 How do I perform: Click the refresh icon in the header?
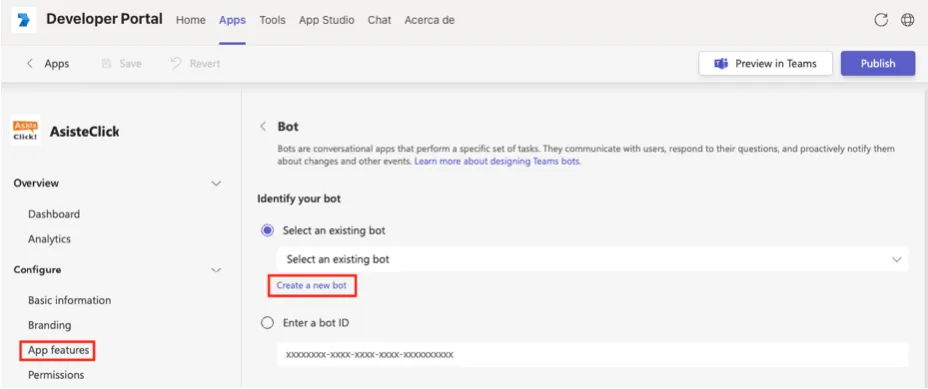(x=881, y=20)
